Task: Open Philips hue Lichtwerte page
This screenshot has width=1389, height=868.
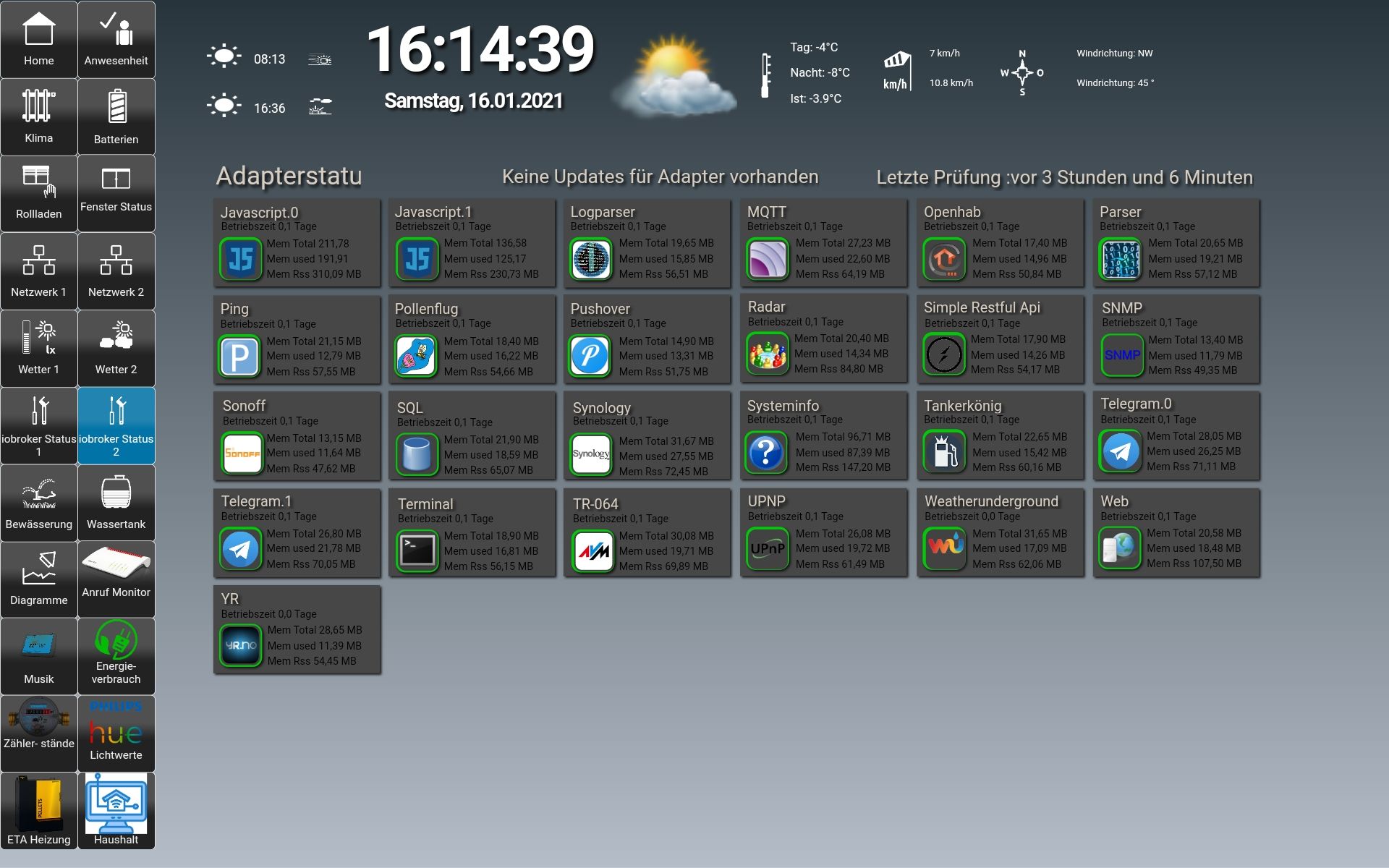Action: [x=116, y=733]
